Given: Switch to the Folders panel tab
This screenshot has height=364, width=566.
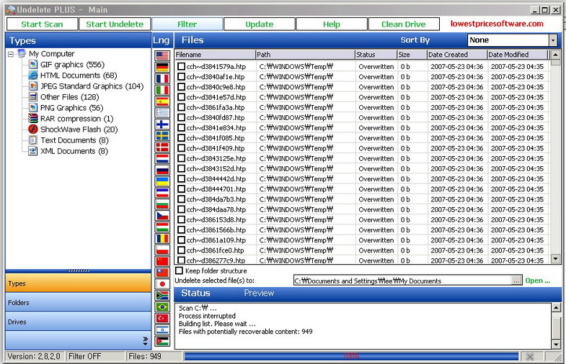Looking at the screenshot, I should [78, 302].
